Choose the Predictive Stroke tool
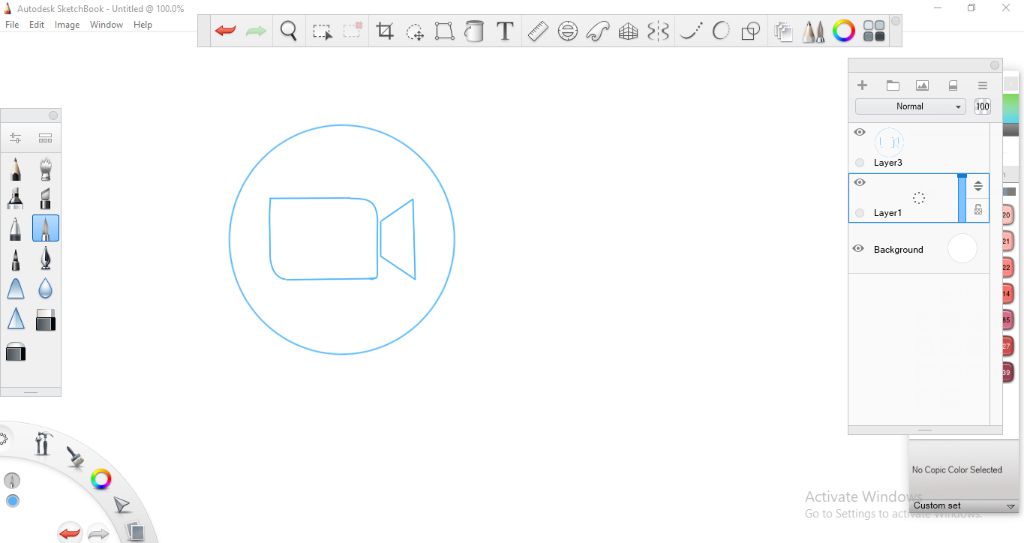1024x543 pixels. pos(721,31)
